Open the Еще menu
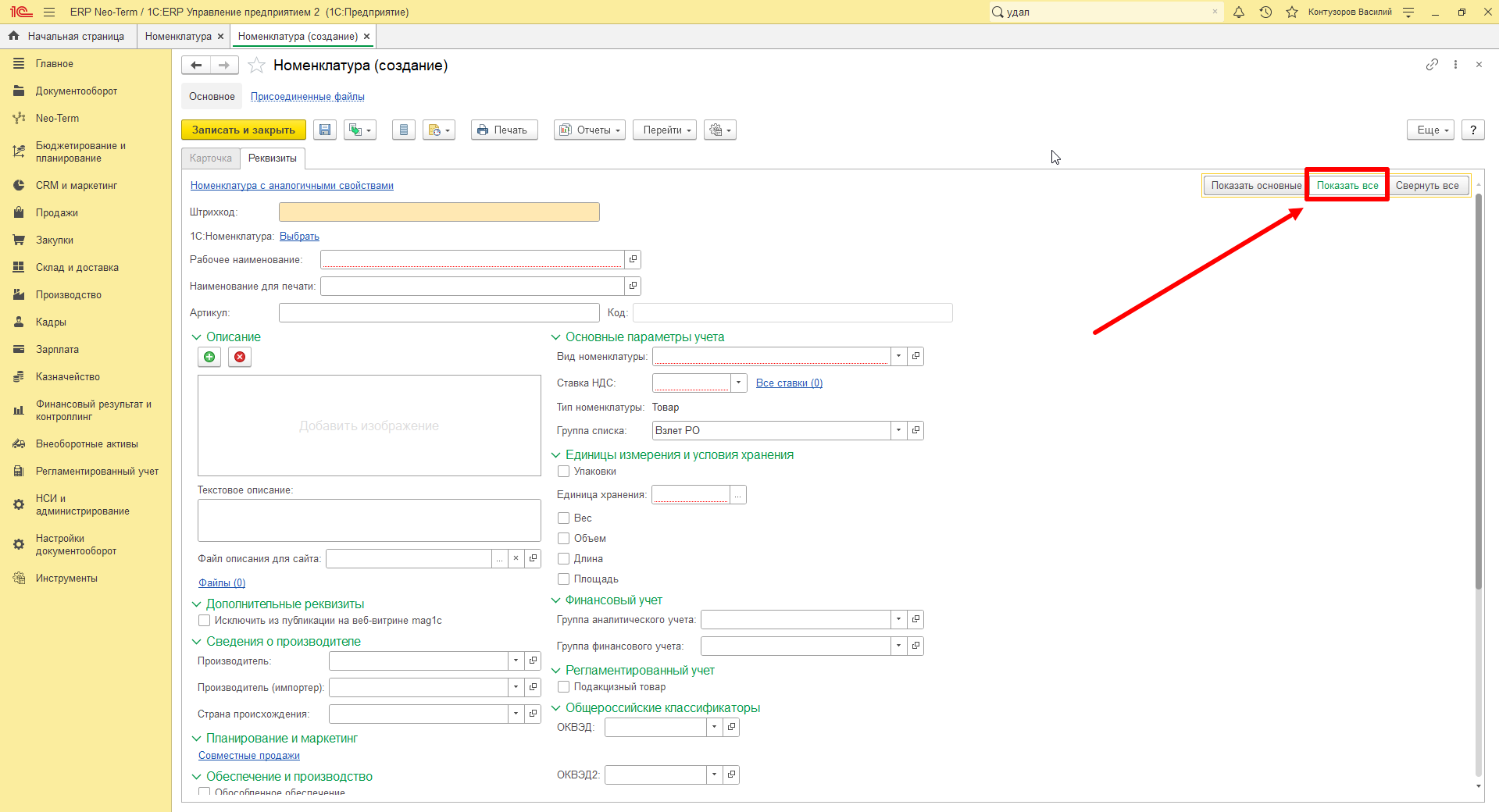Image resolution: width=1499 pixels, height=812 pixels. pos(1431,130)
